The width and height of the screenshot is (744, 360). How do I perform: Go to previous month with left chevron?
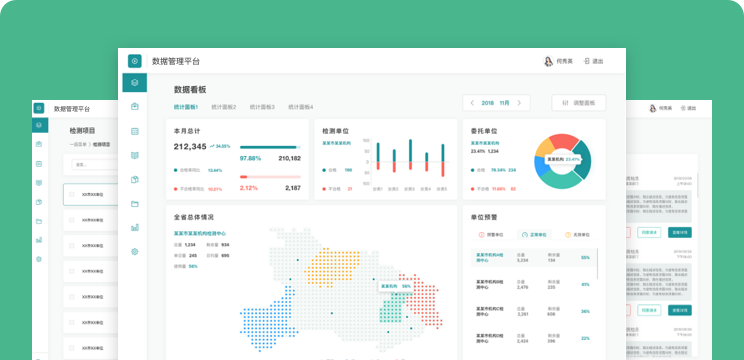pyautogui.click(x=472, y=103)
